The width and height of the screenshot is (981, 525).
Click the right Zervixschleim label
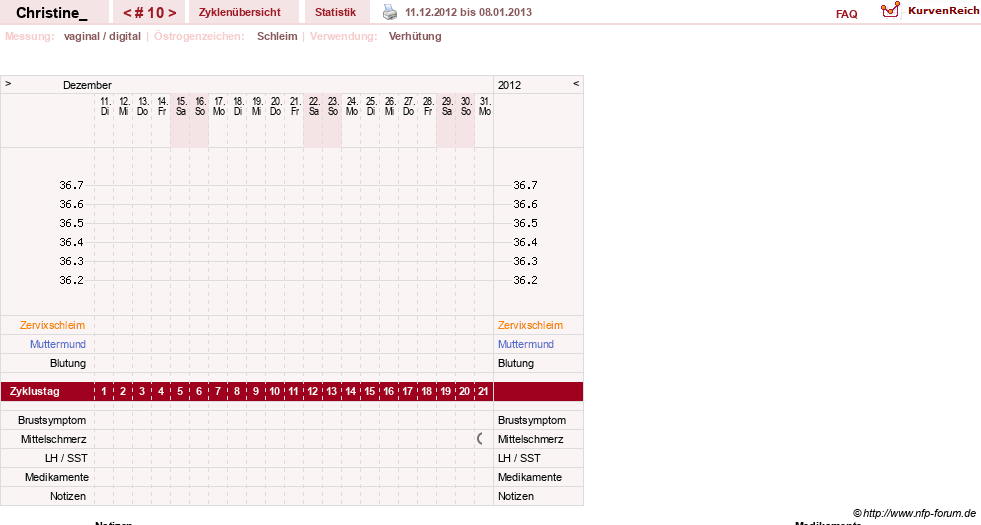tap(530, 325)
